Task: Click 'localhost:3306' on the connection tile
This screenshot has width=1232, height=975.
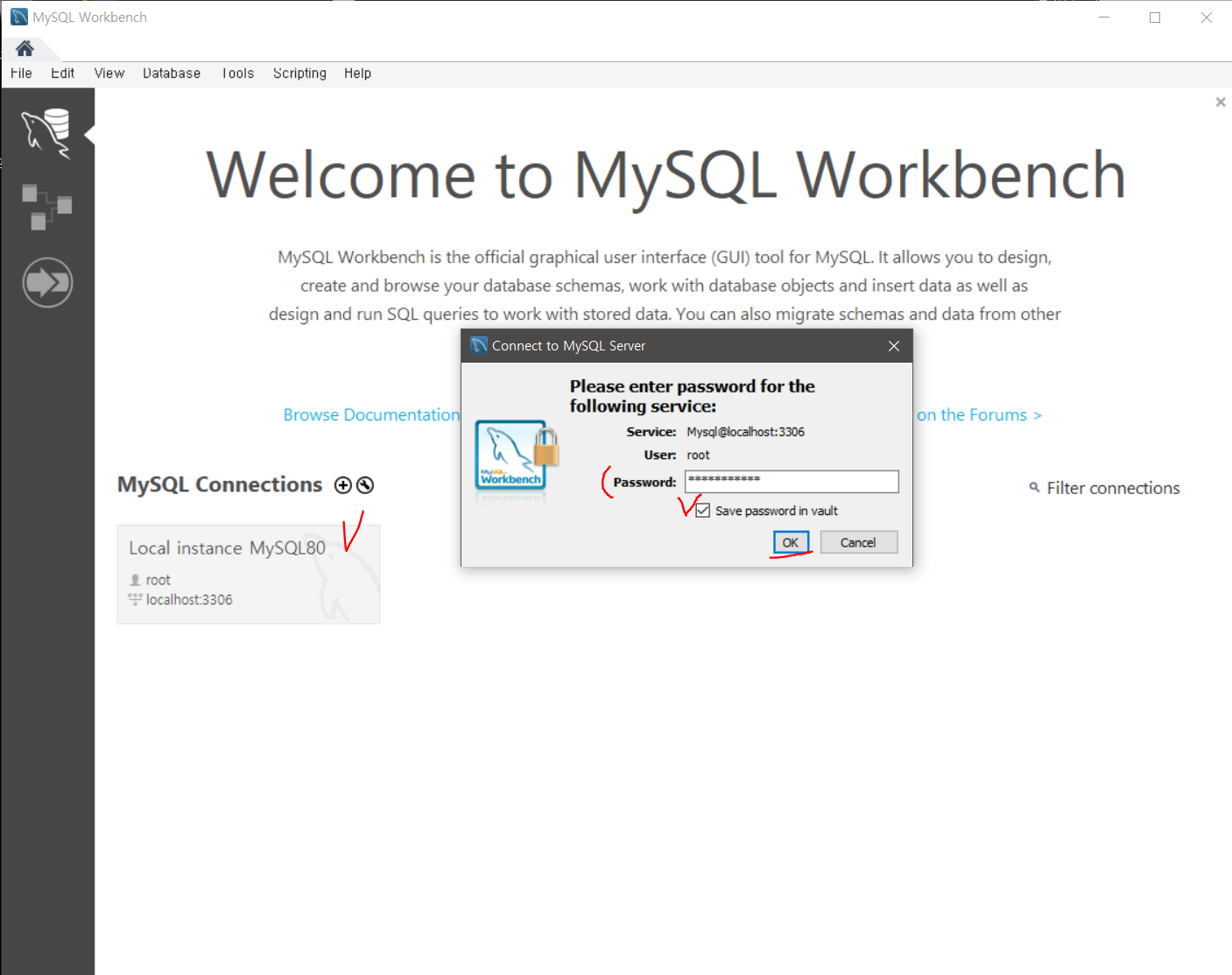Action: pyautogui.click(x=189, y=600)
